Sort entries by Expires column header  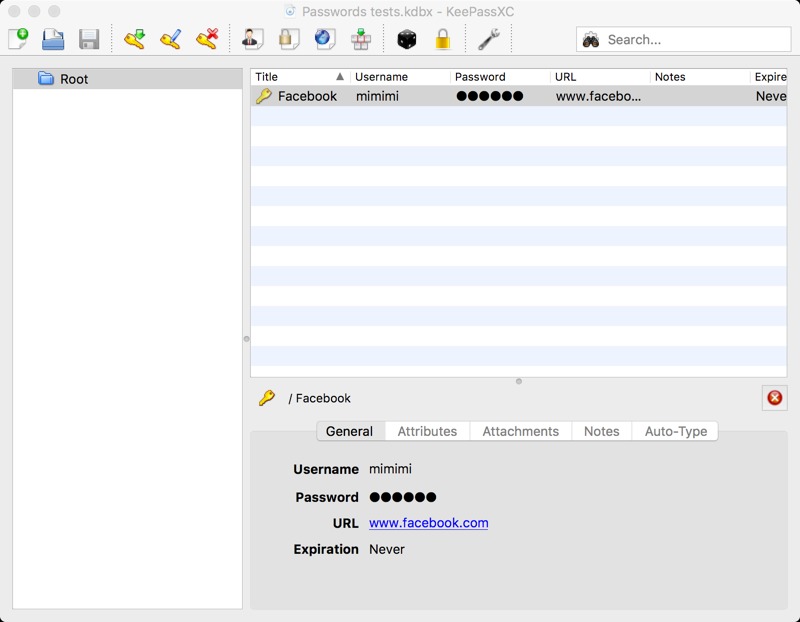point(769,77)
